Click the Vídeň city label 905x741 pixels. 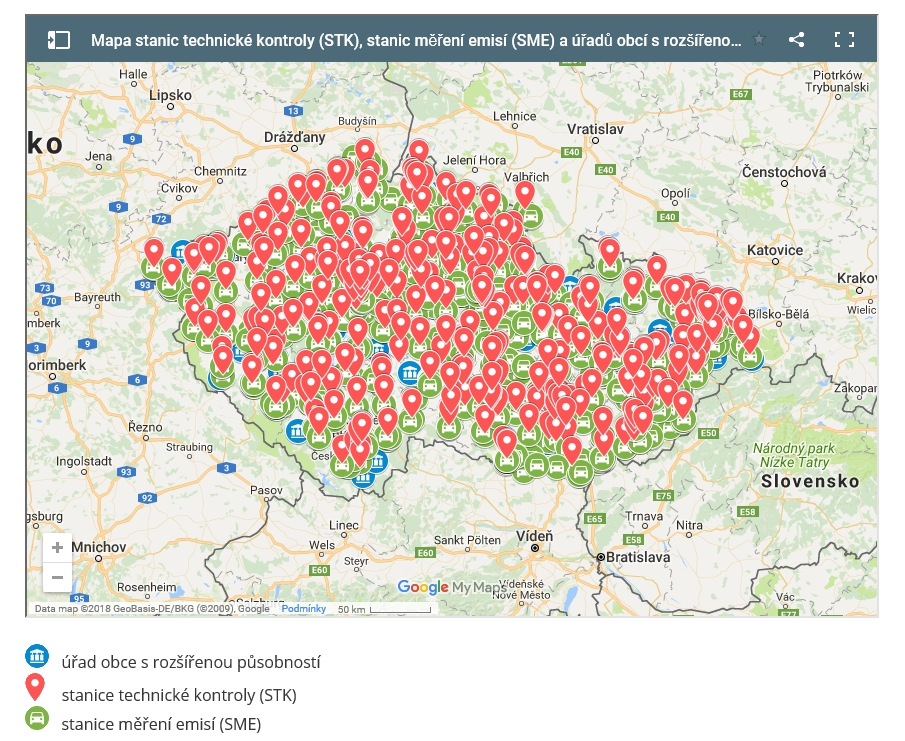click(534, 536)
